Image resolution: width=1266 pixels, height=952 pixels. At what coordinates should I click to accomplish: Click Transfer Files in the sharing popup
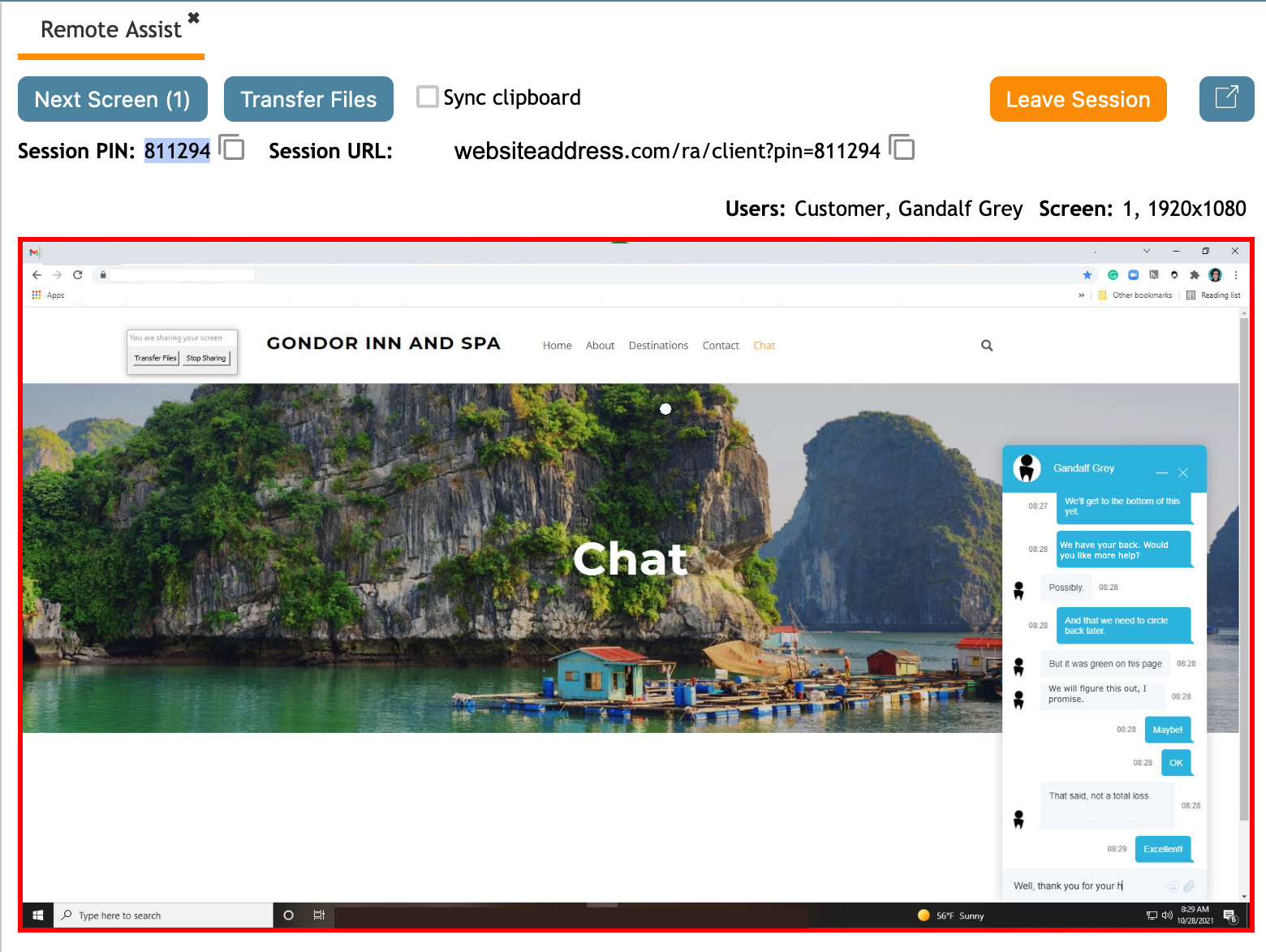point(155,358)
